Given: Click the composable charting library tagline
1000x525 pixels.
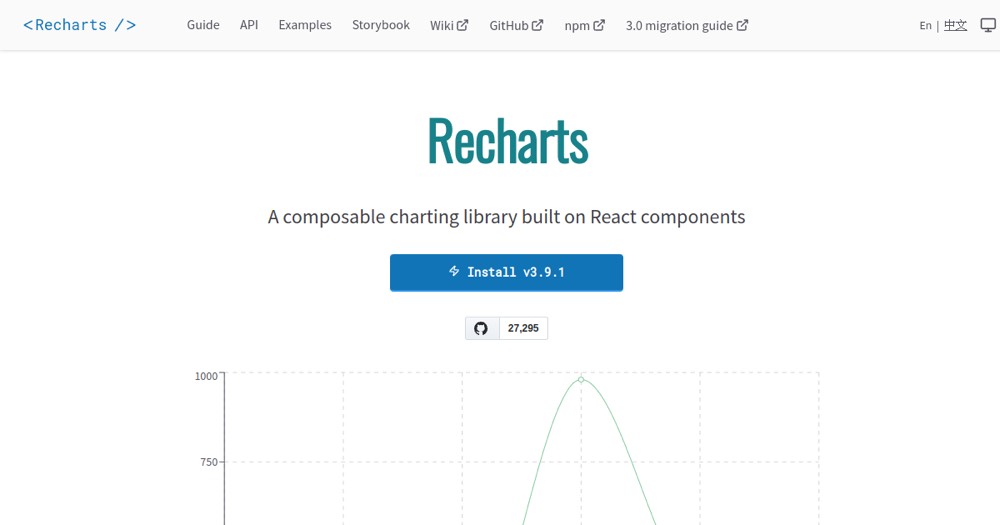Looking at the screenshot, I should [x=506, y=217].
